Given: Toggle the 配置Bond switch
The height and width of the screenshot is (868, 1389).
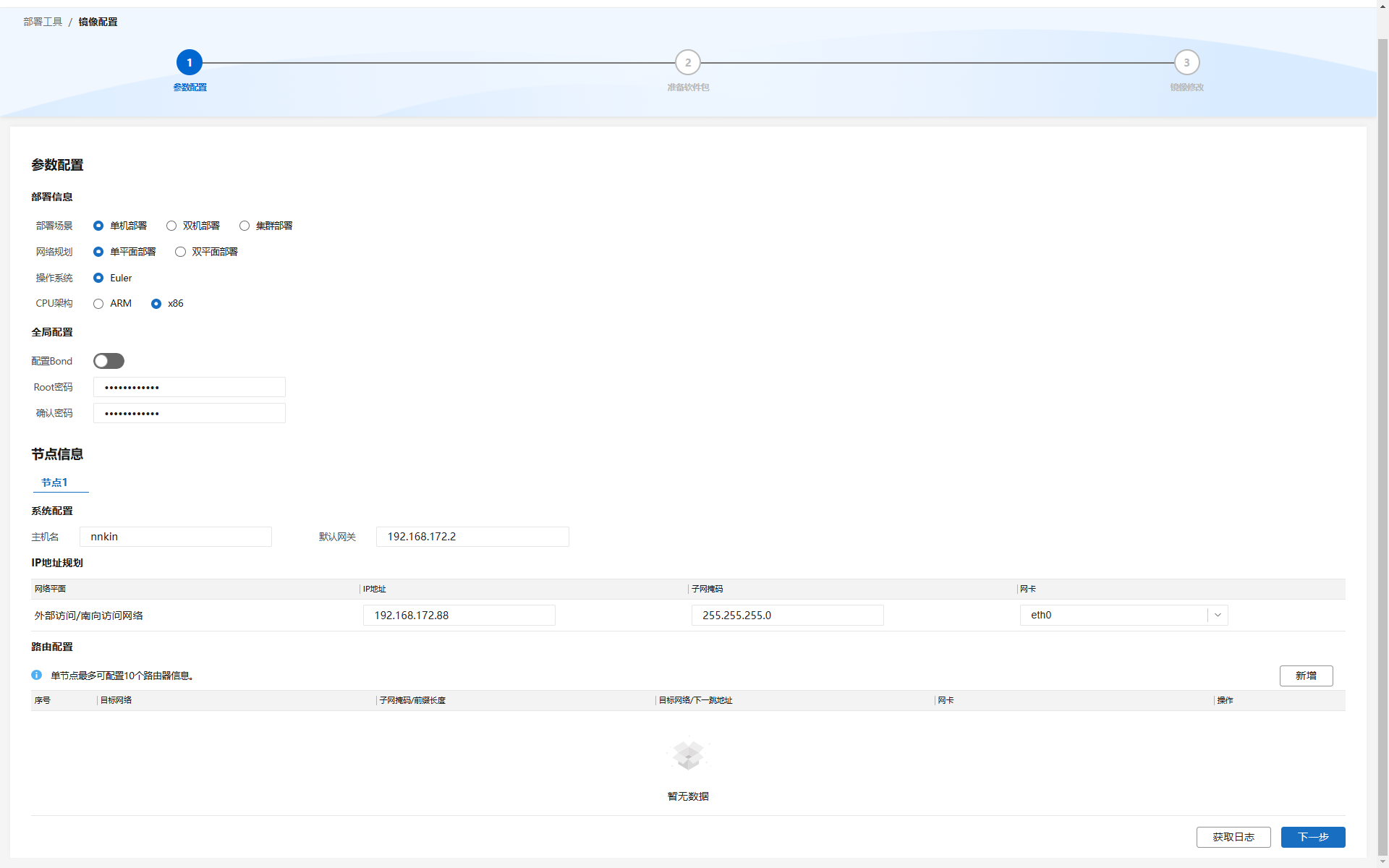Looking at the screenshot, I should click(x=109, y=361).
